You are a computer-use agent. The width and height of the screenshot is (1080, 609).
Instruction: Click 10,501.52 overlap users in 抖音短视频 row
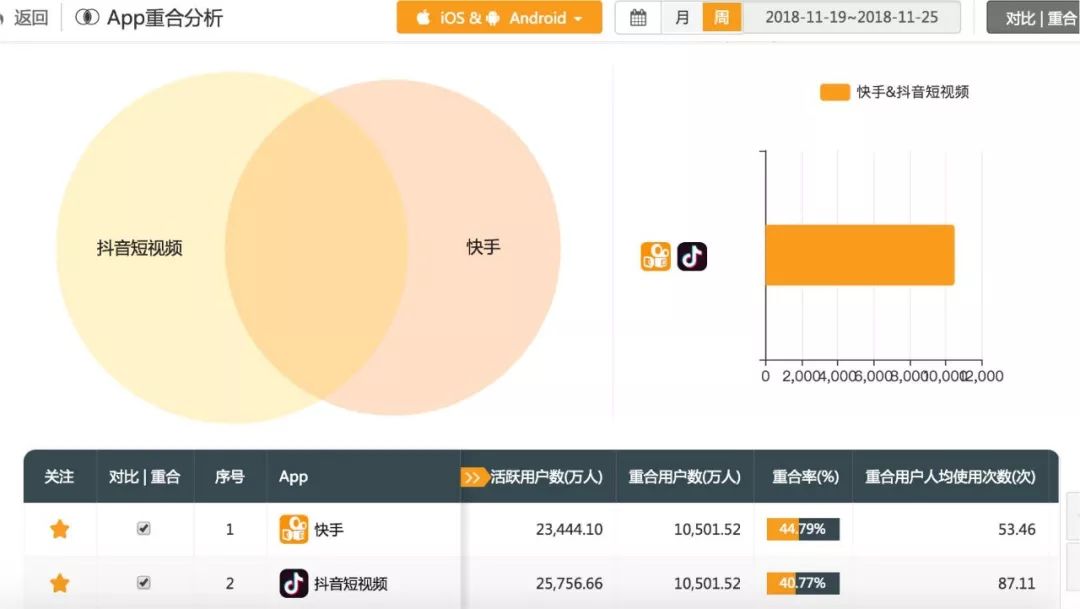(707, 584)
